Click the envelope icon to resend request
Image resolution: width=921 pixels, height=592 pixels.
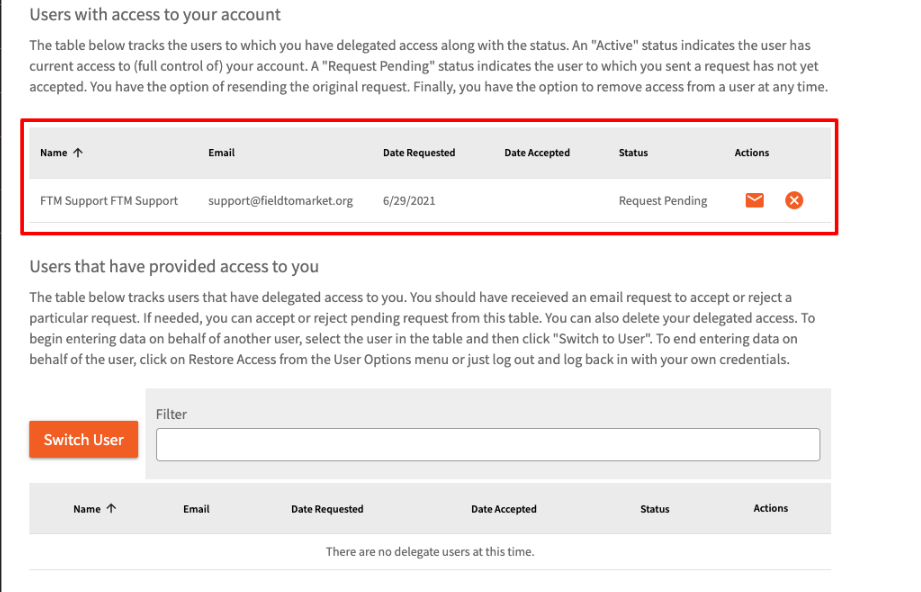[754, 200]
